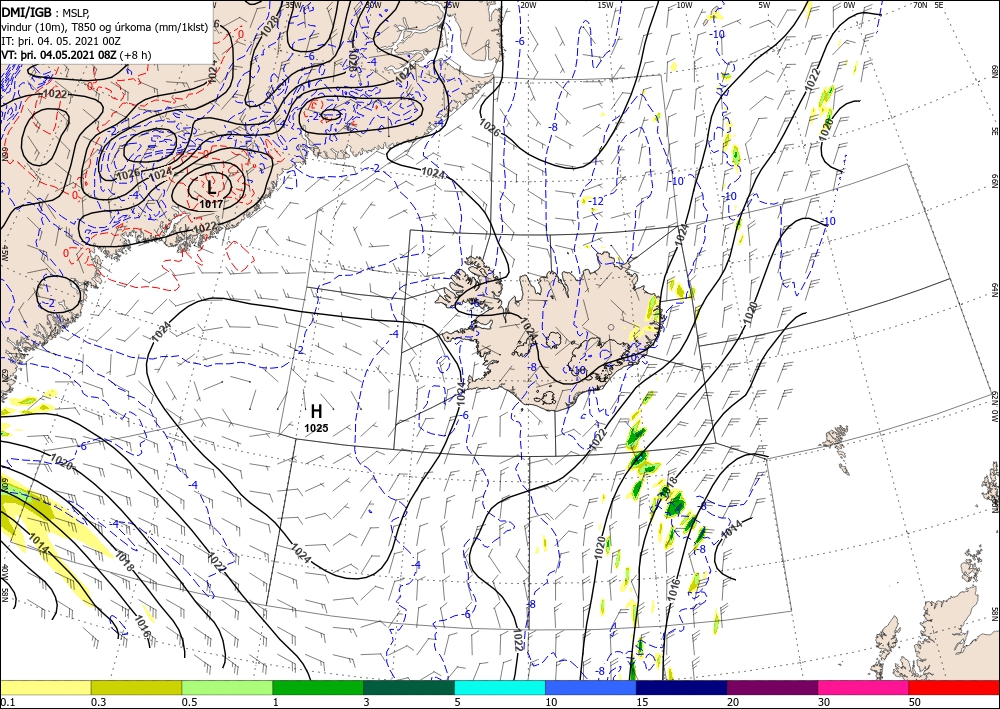
Task: Click the high pressure H symbol
Action: [316, 411]
